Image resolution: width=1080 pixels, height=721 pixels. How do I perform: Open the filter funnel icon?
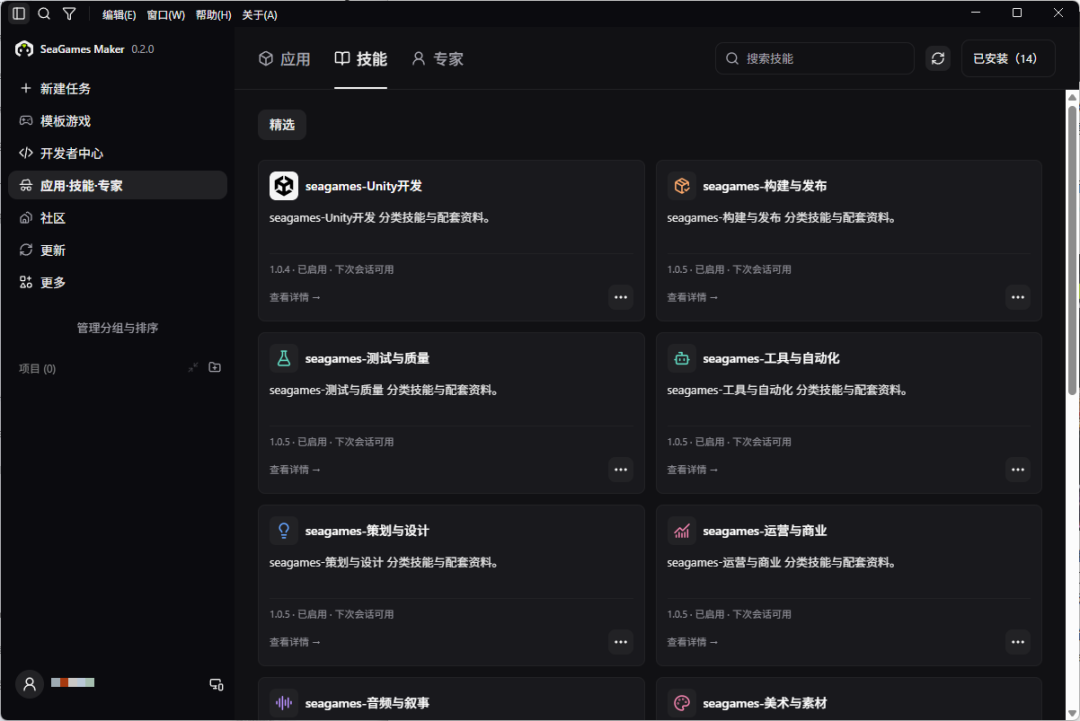(69, 13)
